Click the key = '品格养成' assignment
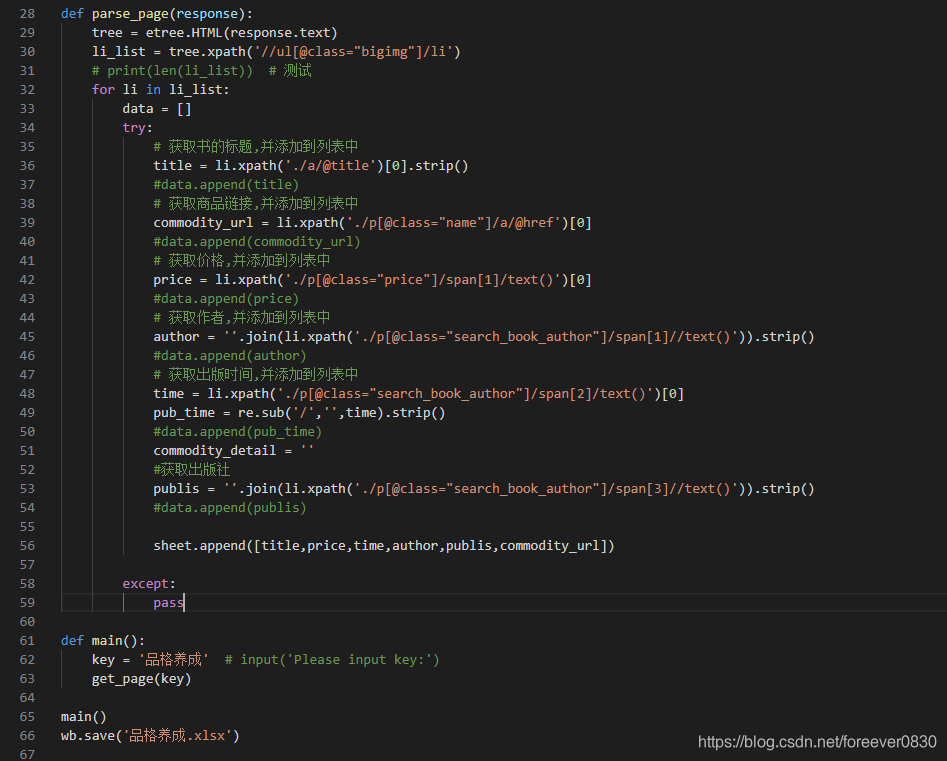947x761 pixels. coord(150,660)
